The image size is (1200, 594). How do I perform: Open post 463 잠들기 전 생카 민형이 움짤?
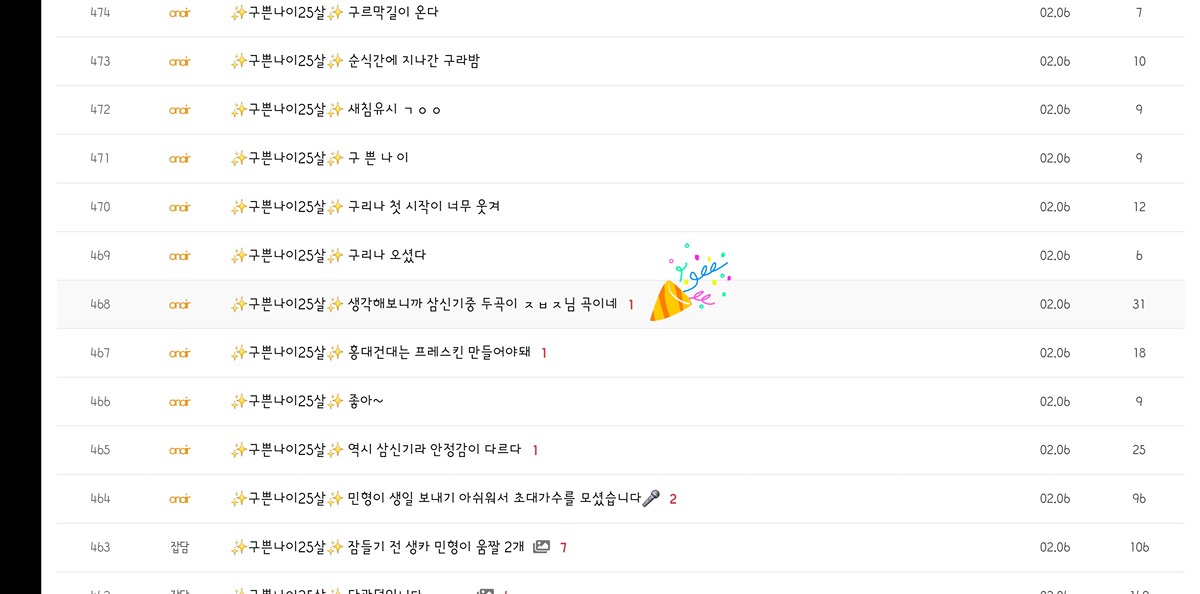click(378, 547)
